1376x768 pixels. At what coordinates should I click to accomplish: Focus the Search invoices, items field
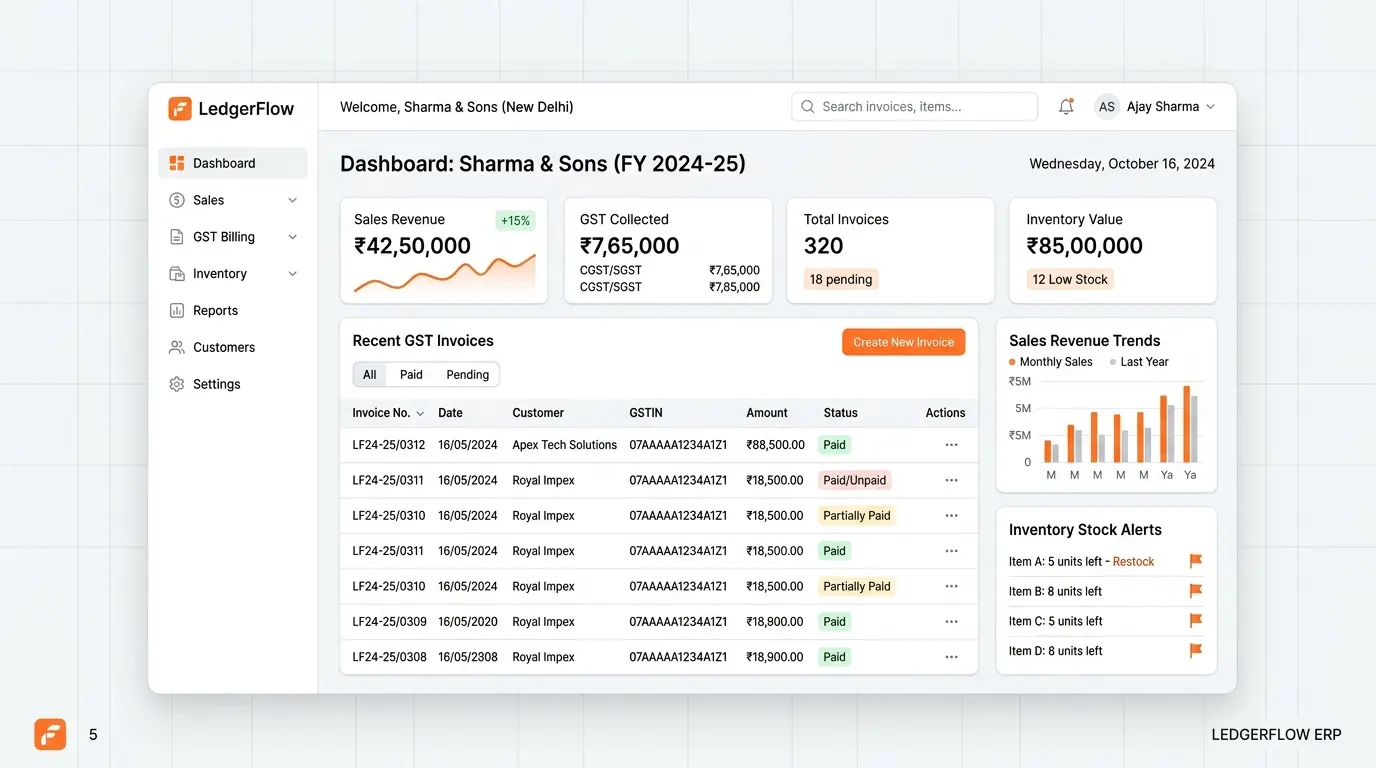914,107
